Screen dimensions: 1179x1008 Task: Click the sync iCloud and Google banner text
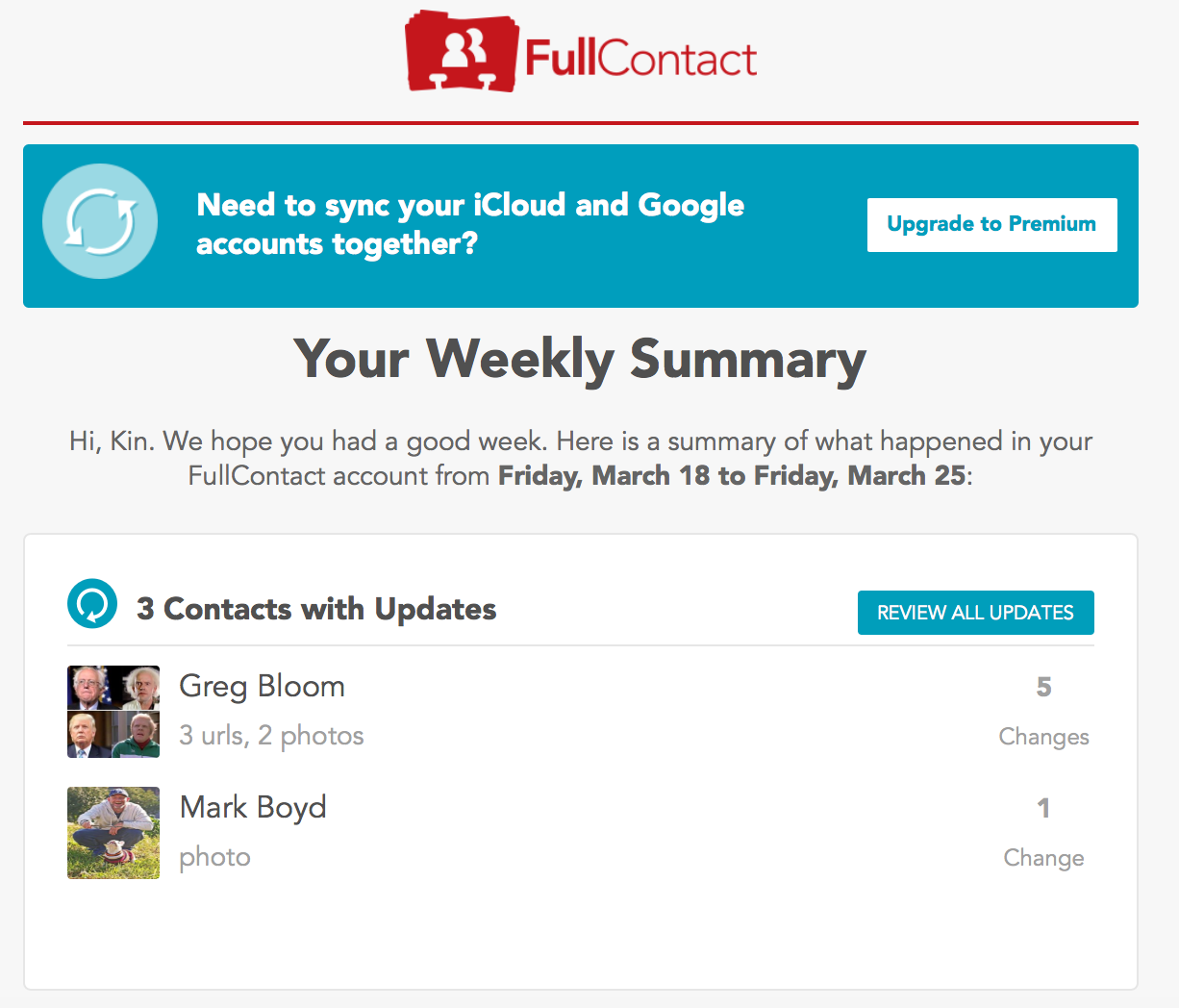(x=470, y=224)
